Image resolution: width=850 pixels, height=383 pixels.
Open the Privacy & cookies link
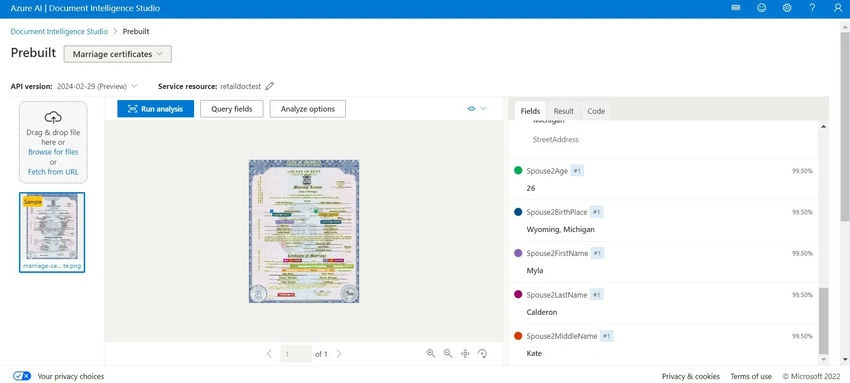pyautogui.click(x=691, y=376)
